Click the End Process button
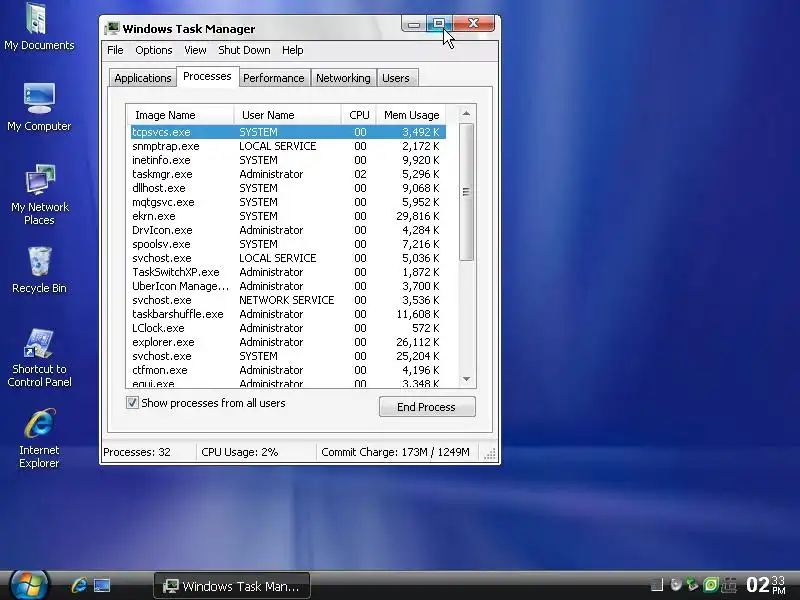Screen dimensions: 800x600 click(x=427, y=407)
